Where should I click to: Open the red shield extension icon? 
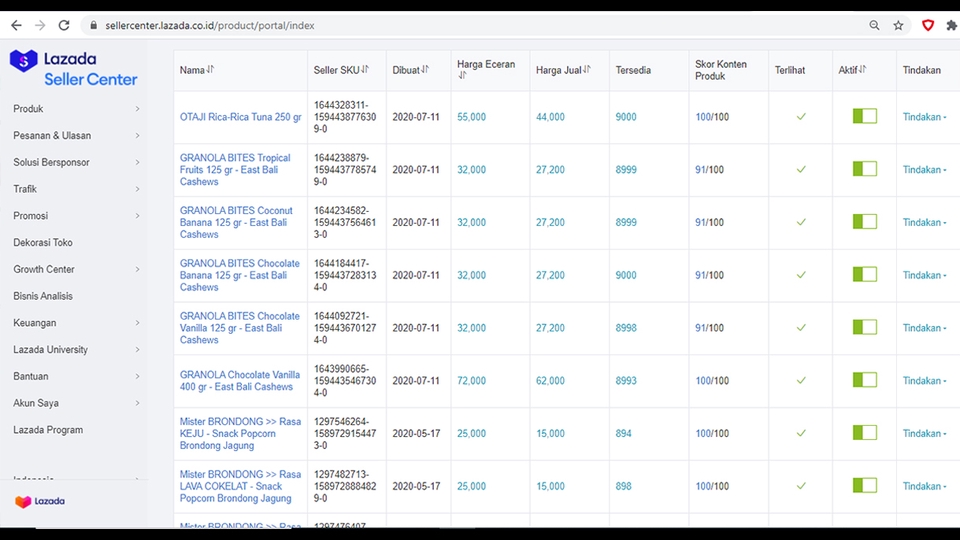pos(928,25)
